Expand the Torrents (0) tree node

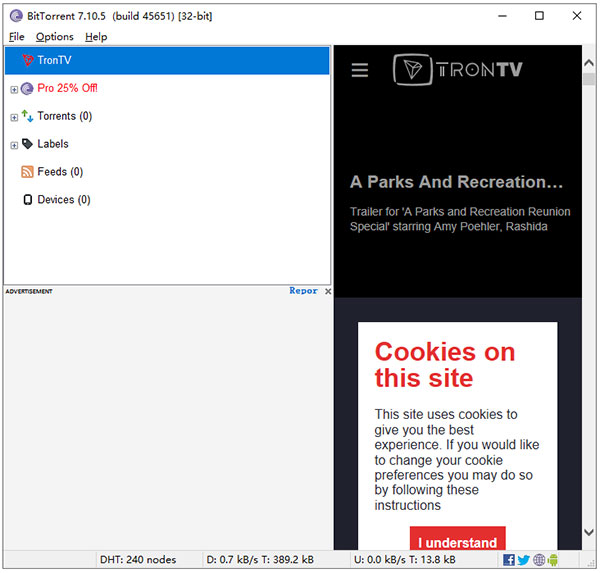[x=14, y=118]
